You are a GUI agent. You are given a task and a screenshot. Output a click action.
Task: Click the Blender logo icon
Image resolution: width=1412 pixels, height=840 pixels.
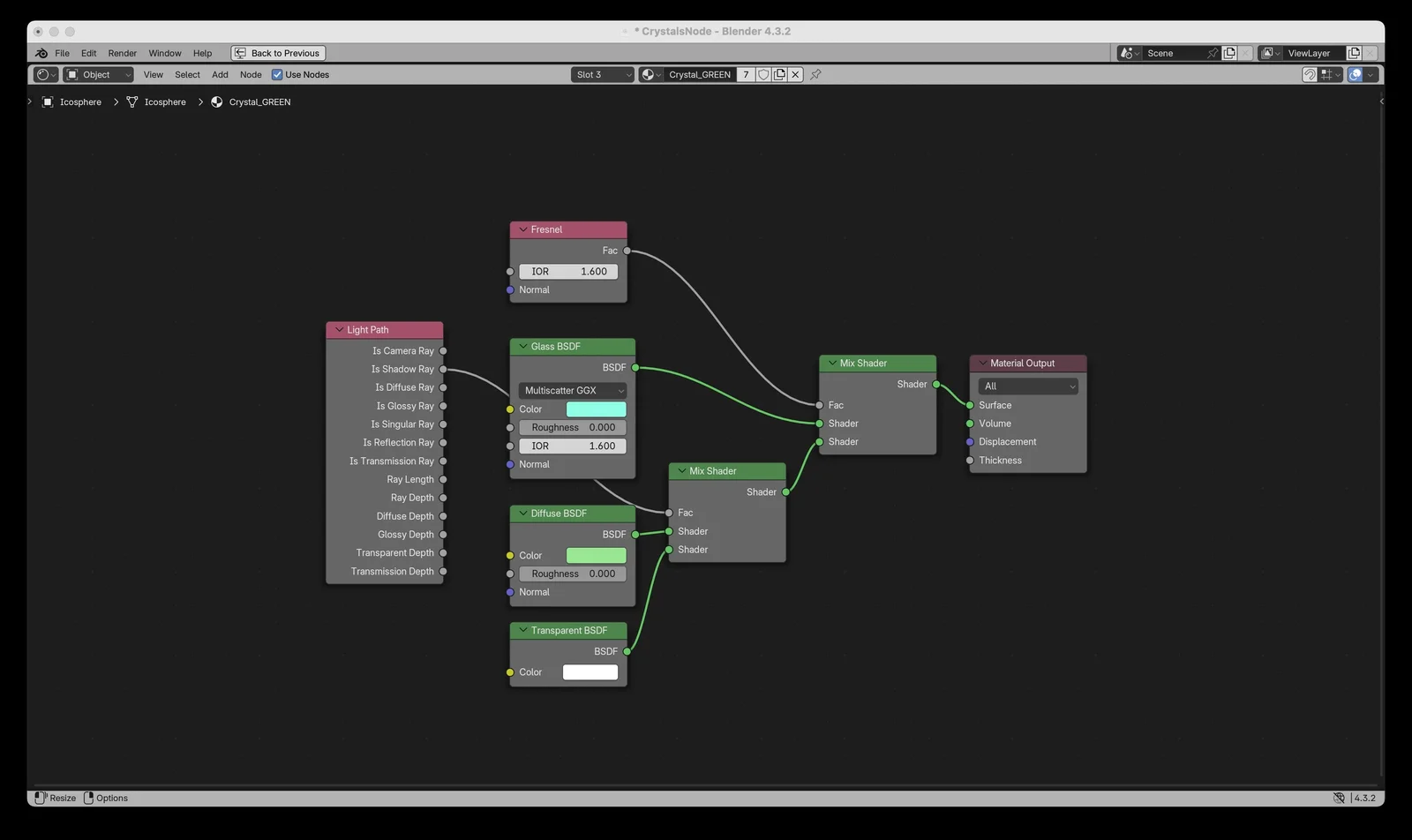[41, 53]
